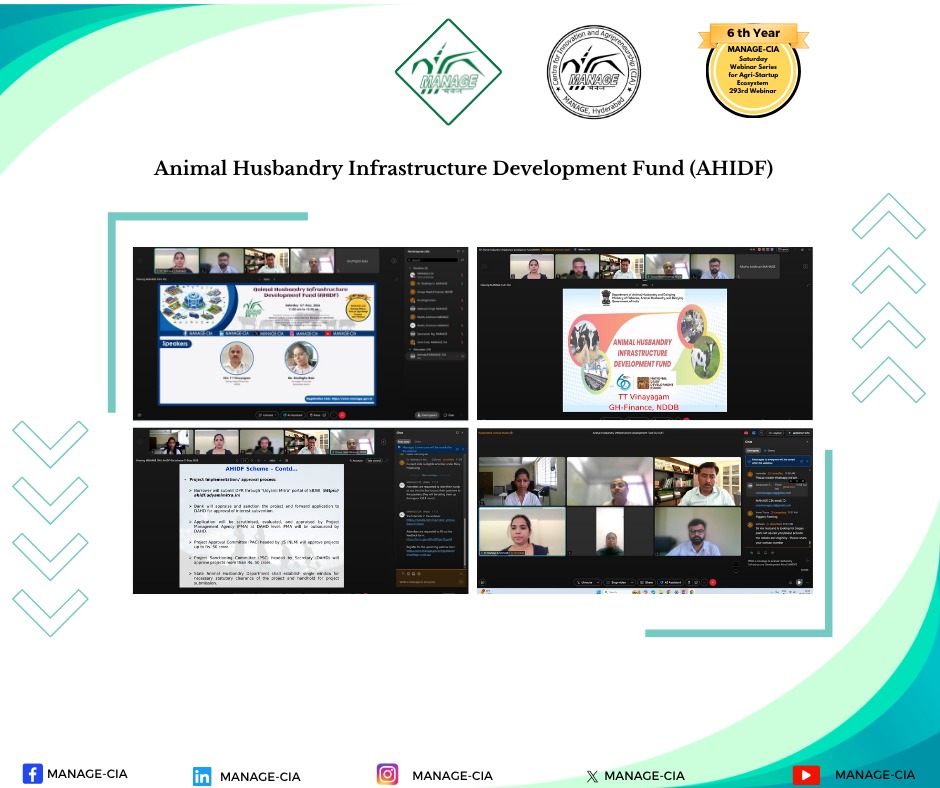
Task: Click the 'Speakers' label on the slide
Action: tap(175, 344)
